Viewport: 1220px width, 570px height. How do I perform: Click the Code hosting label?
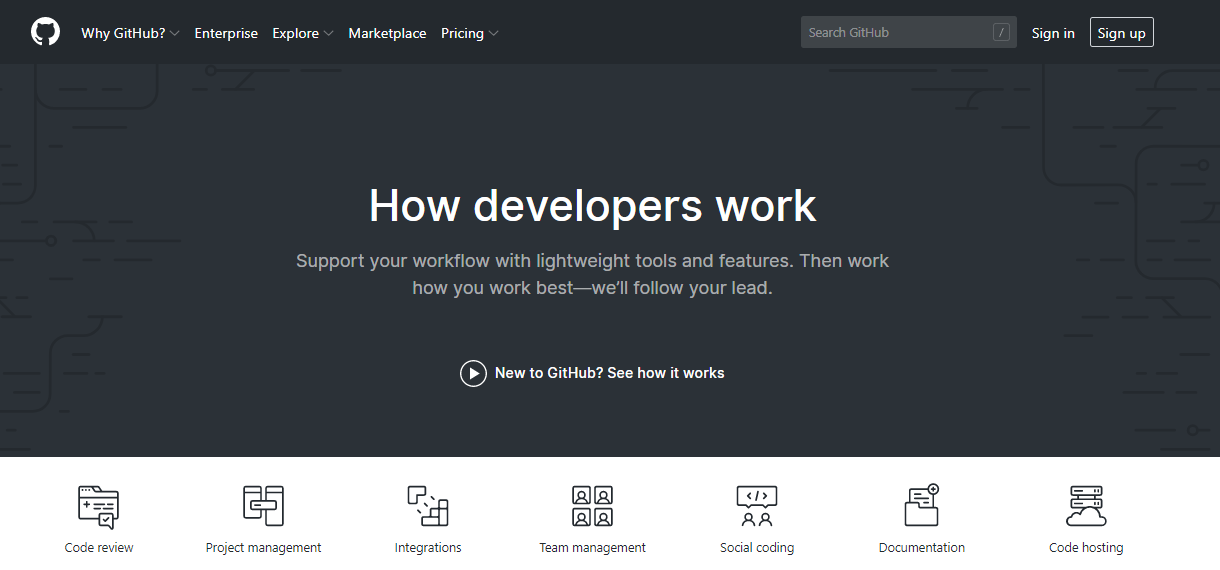click(1086, 548)
